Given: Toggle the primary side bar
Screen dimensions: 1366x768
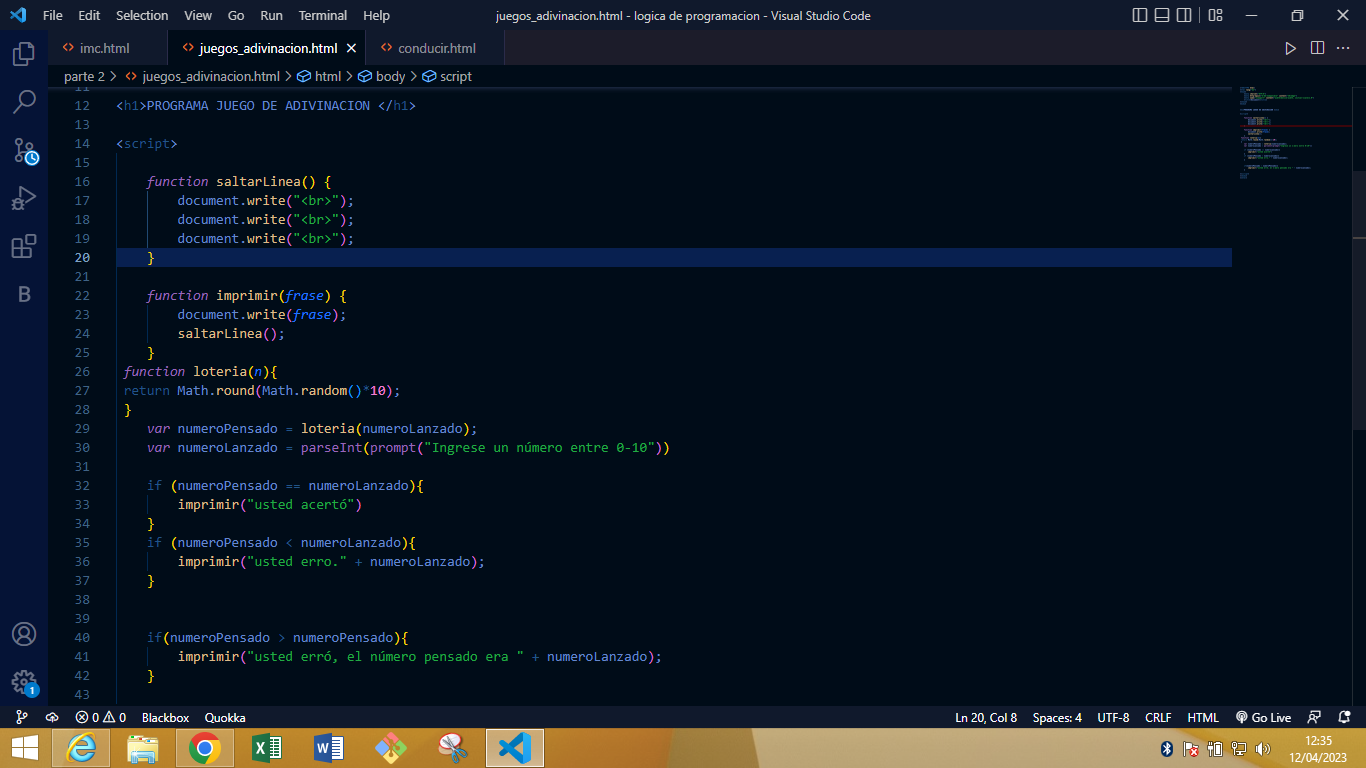Looking at the screenshot, I should [1140, 15].
